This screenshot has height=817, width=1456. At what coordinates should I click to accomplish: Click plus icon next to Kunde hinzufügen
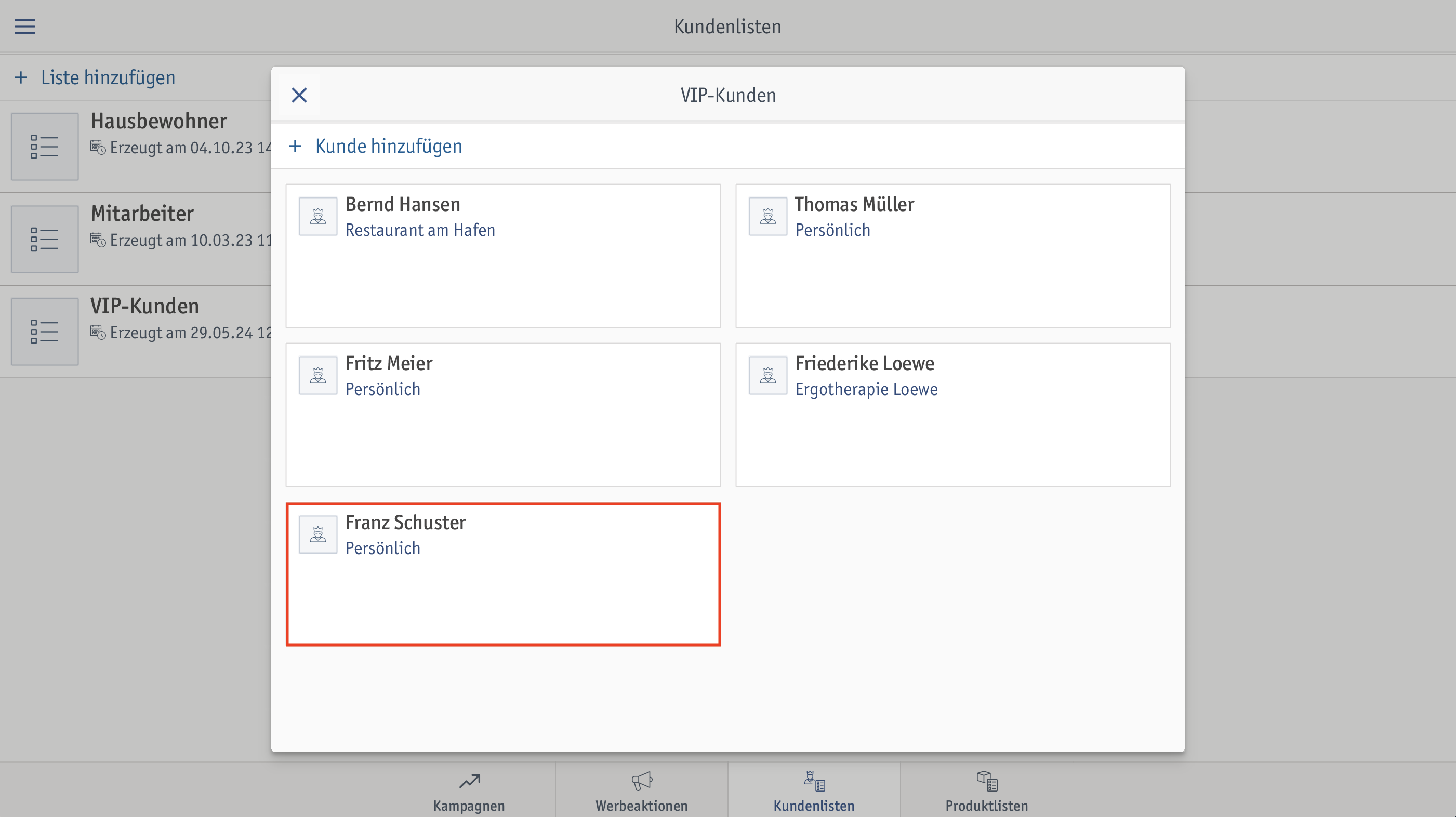pos(295,147)
